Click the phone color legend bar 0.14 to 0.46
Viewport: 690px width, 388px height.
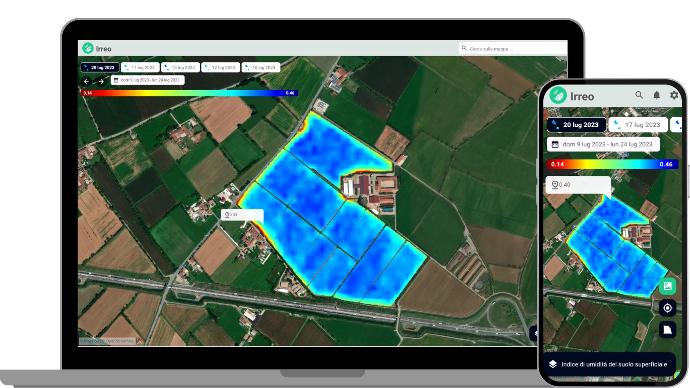click(612, 164)
